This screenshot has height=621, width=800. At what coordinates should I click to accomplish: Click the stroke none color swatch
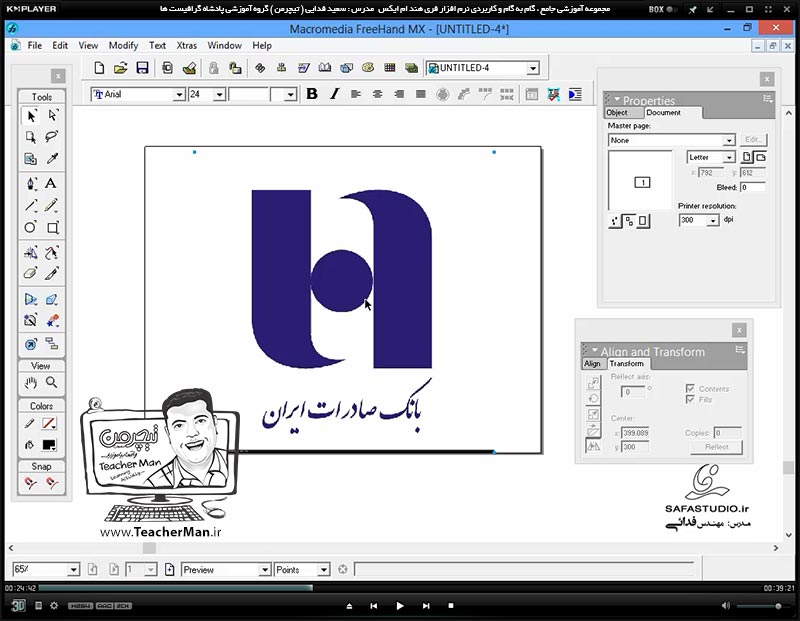[49, 424]
